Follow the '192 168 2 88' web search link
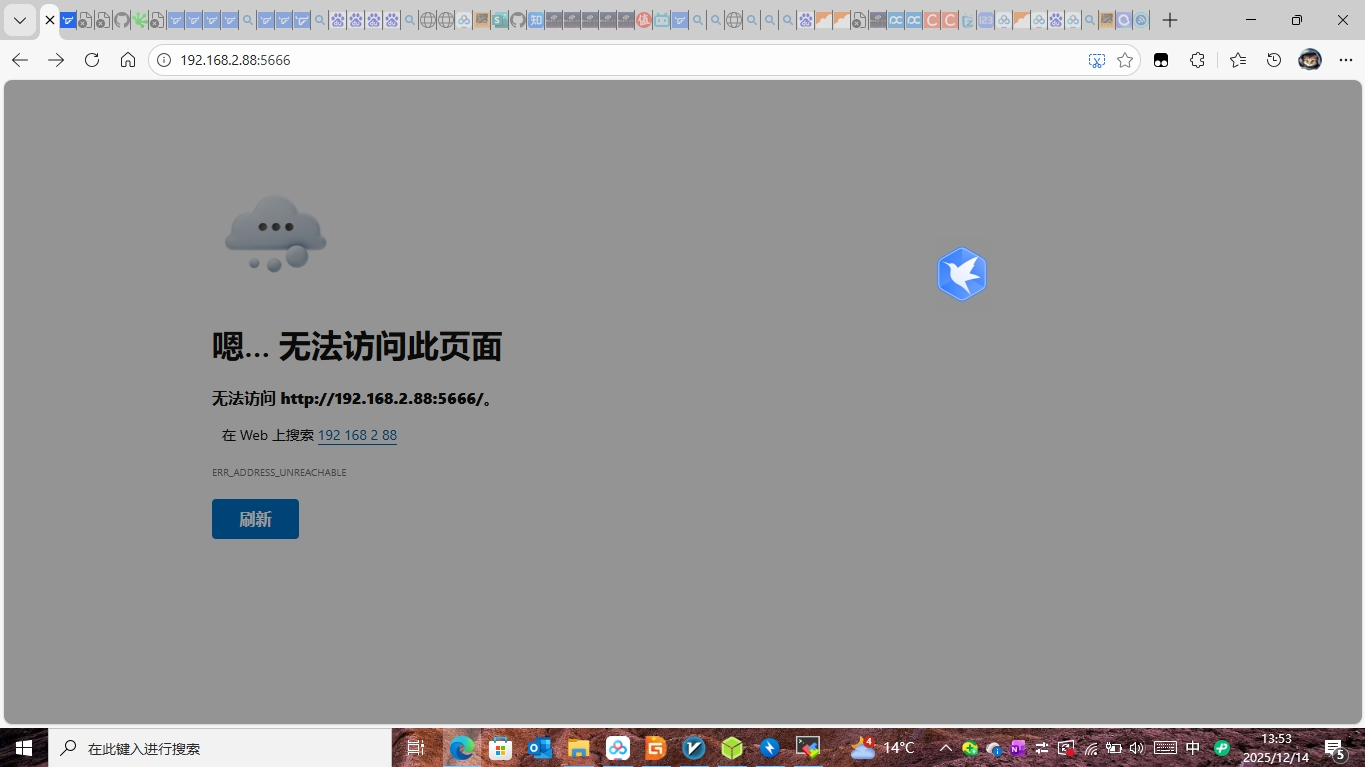This screenshot has height=767, width=1365. 357,435
